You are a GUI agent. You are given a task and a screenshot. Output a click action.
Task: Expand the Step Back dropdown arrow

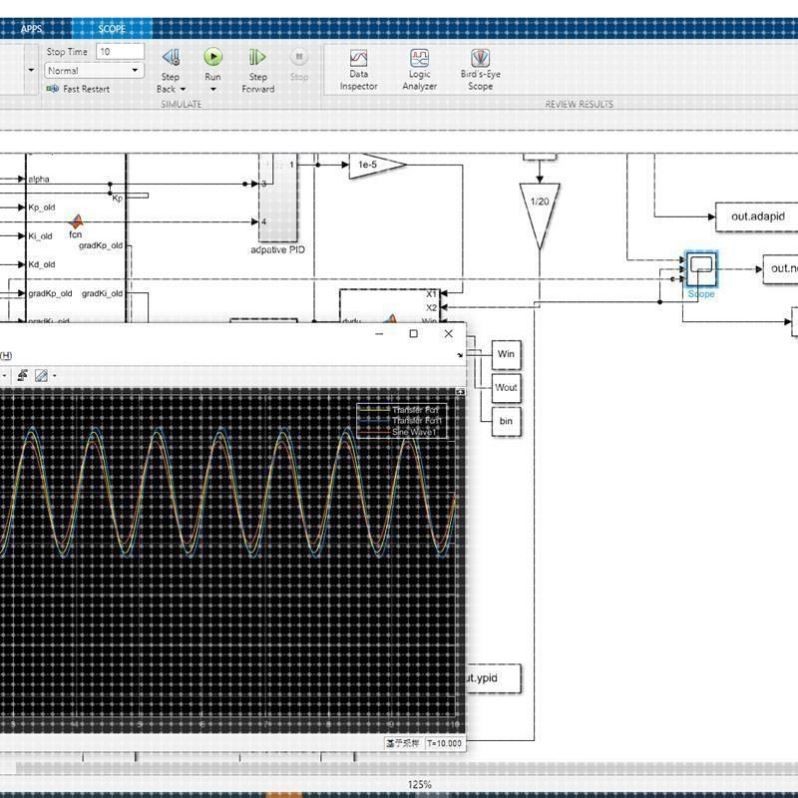coord(183,89)
